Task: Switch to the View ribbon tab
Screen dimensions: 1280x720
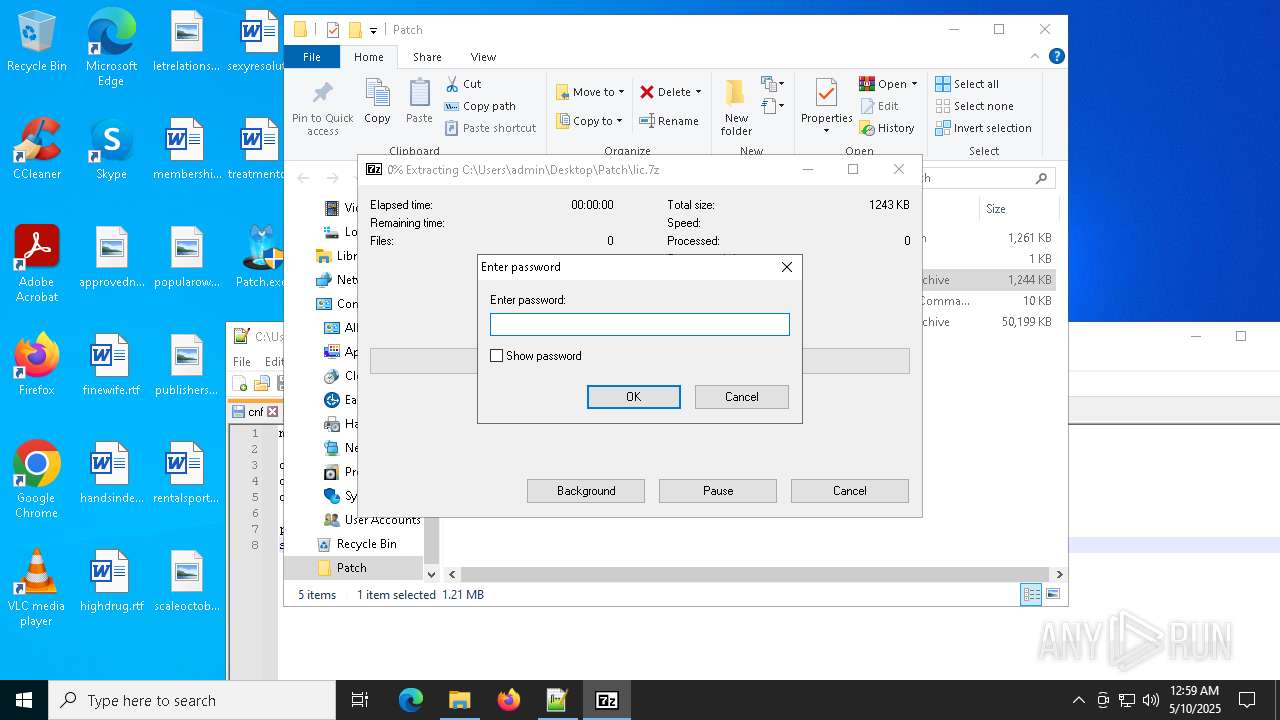Action: click(483, 57)
